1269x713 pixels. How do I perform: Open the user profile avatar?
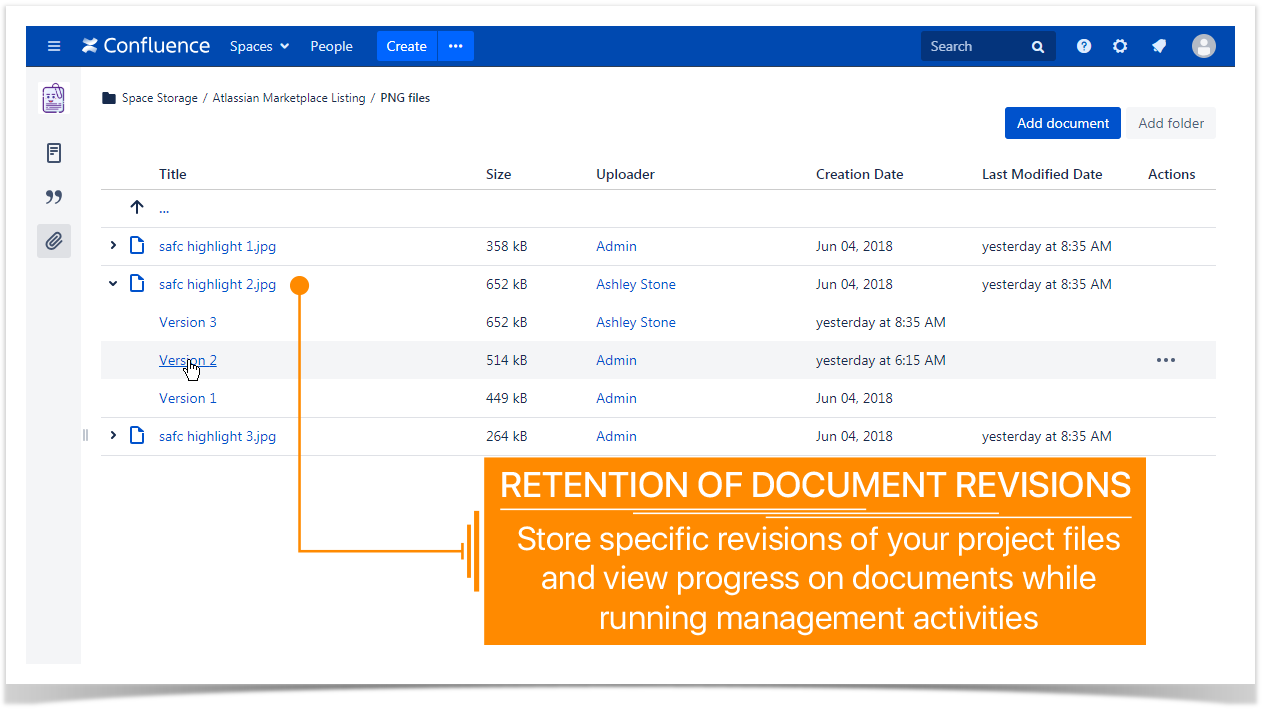(x=1204, y=46)
